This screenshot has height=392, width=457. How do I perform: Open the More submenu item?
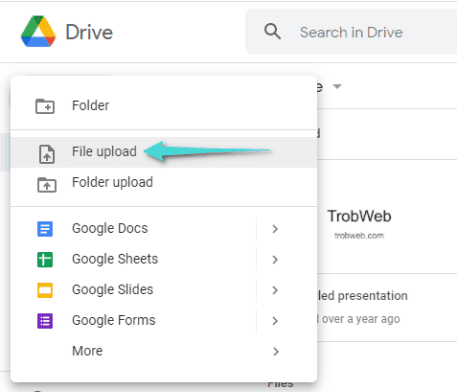[164, 351]
